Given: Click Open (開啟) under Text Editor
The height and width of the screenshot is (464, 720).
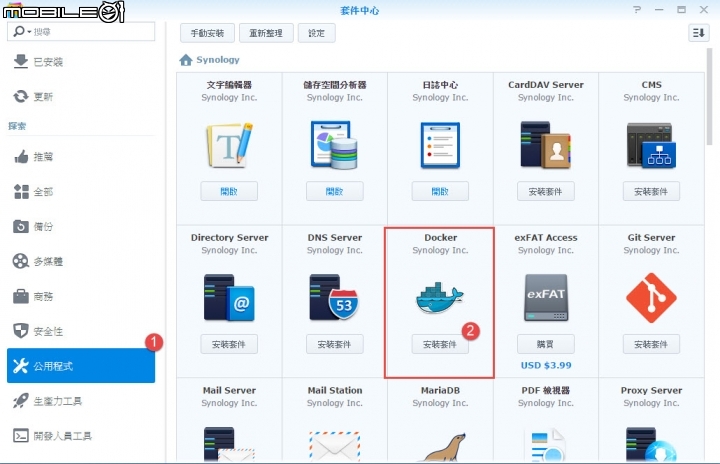Looking at the screenshot, I should point(229,191).
